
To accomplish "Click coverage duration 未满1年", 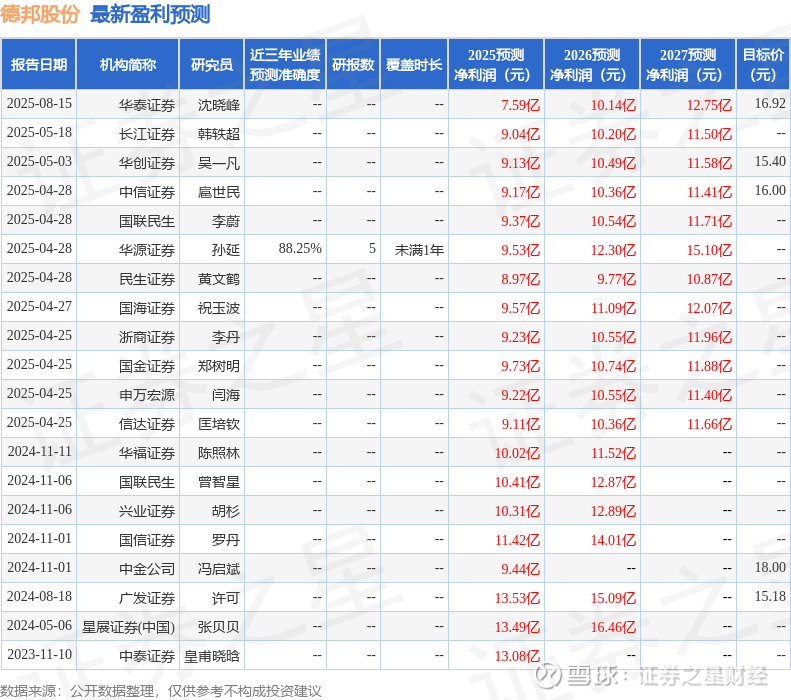I will click(x=419, y=250).
